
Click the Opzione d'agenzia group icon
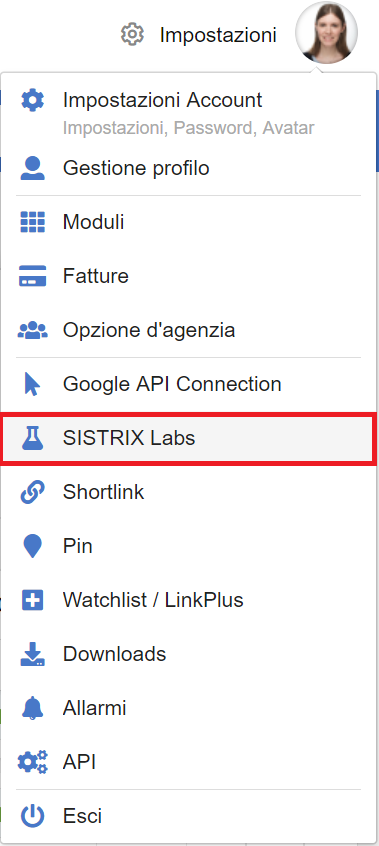point(32,330)
